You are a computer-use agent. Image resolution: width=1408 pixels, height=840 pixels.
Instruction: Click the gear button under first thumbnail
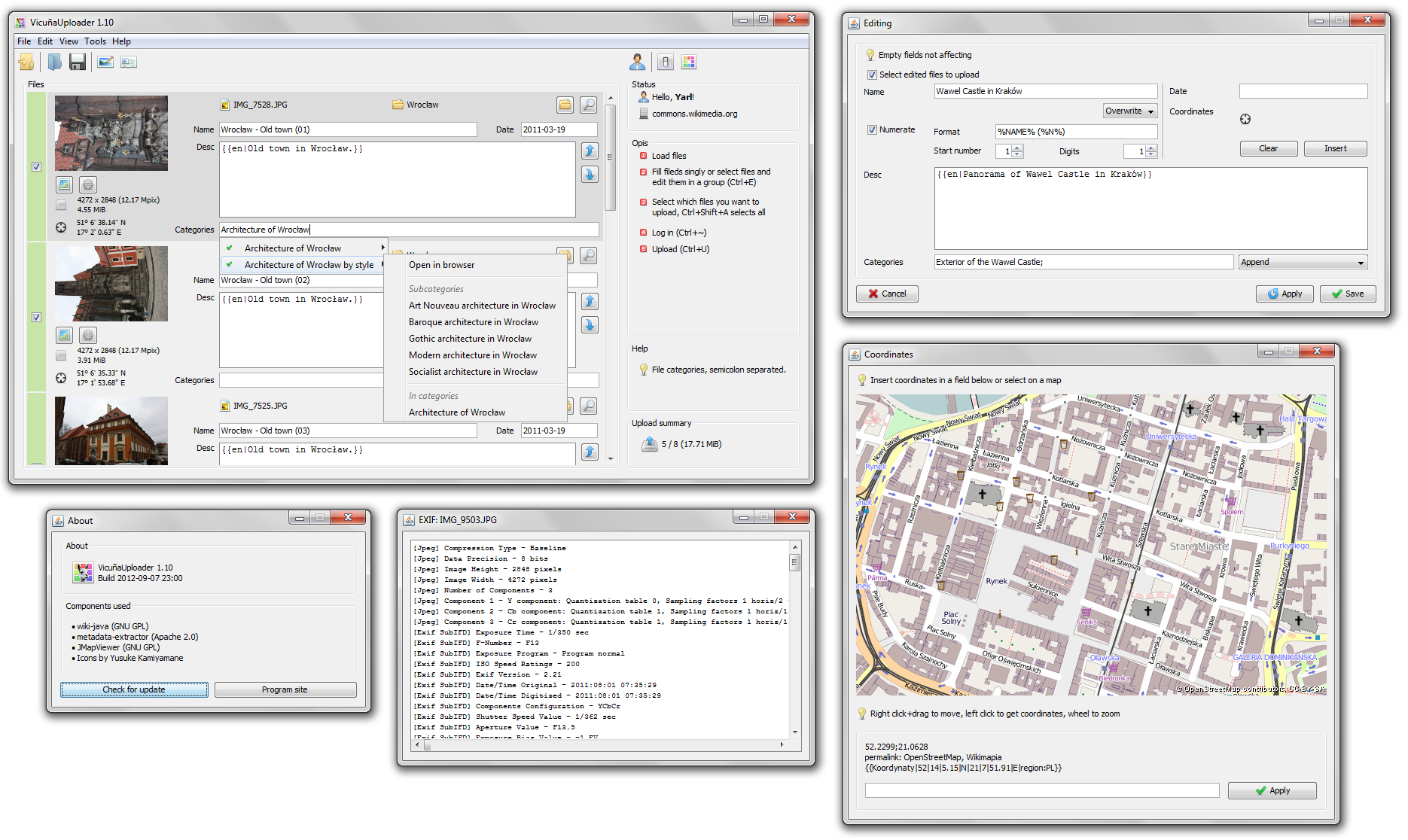tap(88, 184)
